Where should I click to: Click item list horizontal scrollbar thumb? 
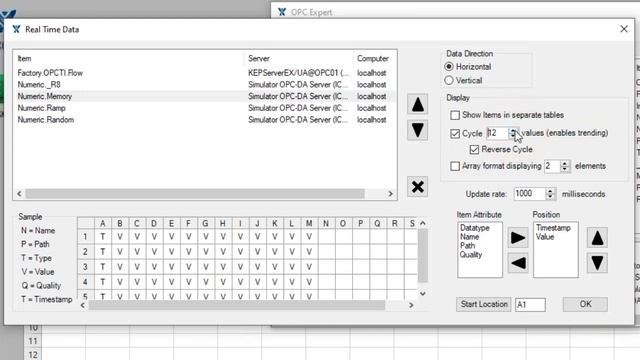click(195, 193)
